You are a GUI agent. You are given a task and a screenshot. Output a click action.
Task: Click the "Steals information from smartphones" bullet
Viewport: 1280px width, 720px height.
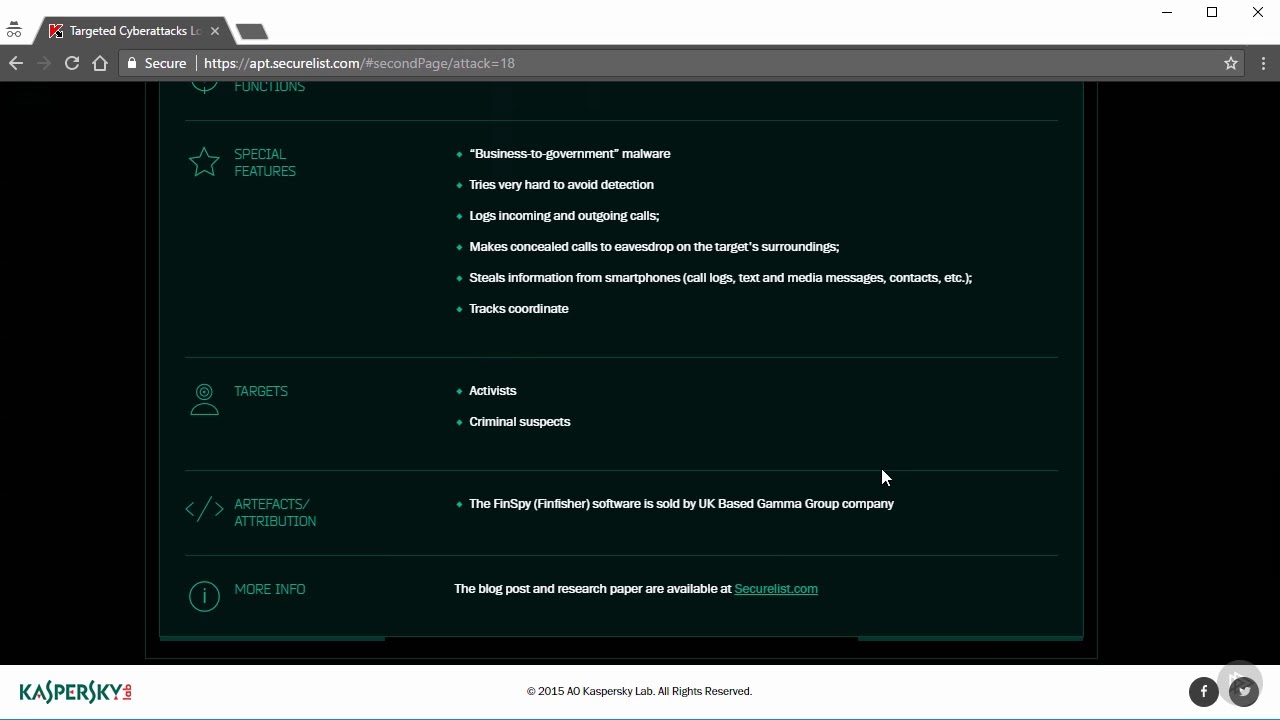(x=720, y=278)
